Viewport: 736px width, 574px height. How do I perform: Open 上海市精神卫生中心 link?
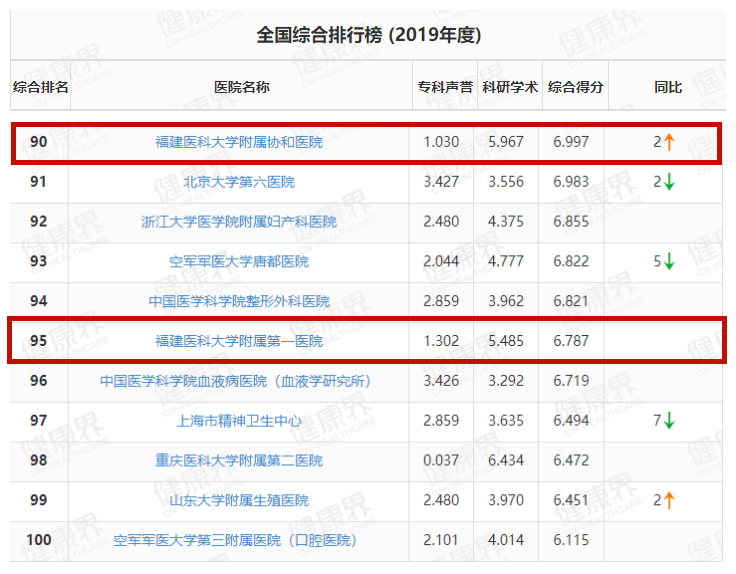pos(239,421)
